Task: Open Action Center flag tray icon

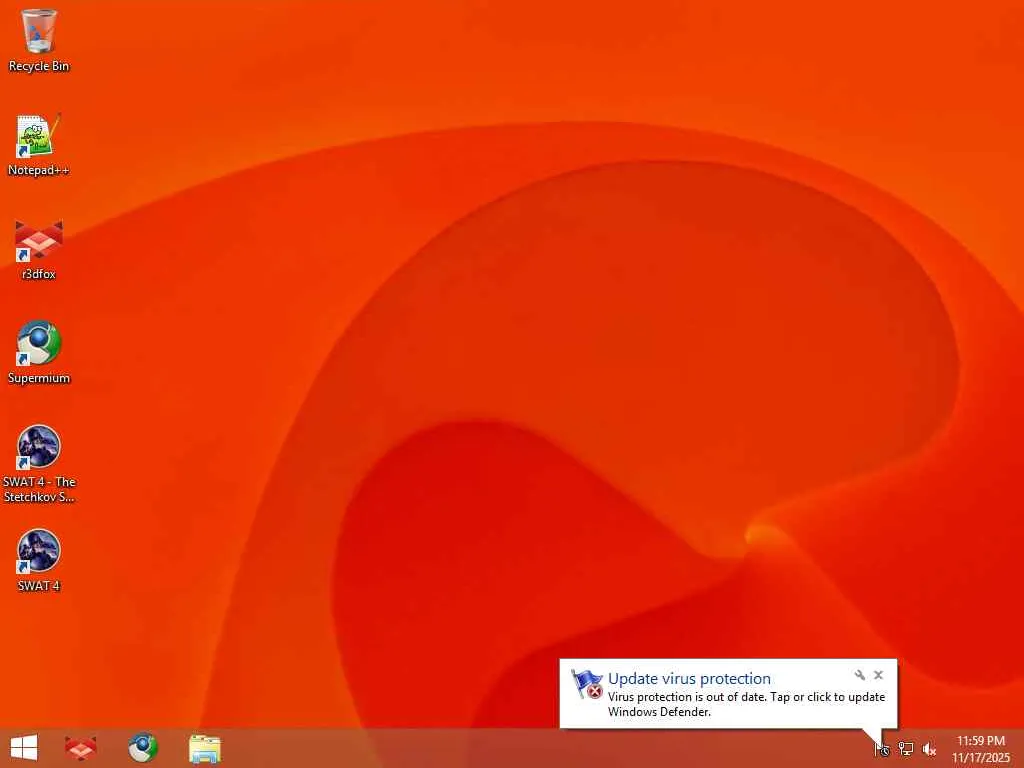Action: coord(882,749)
